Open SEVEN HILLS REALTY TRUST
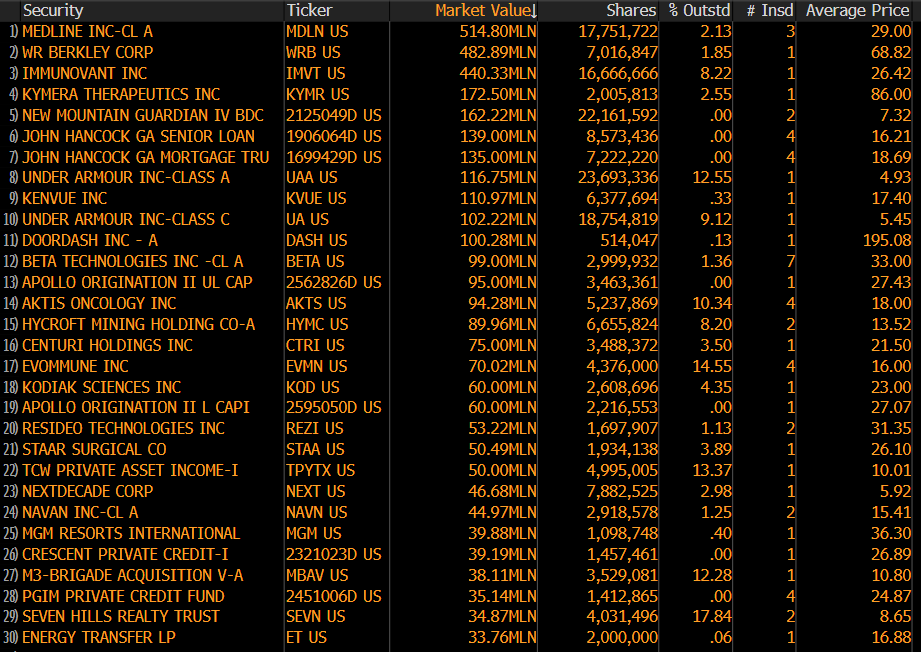 [121, 617]
